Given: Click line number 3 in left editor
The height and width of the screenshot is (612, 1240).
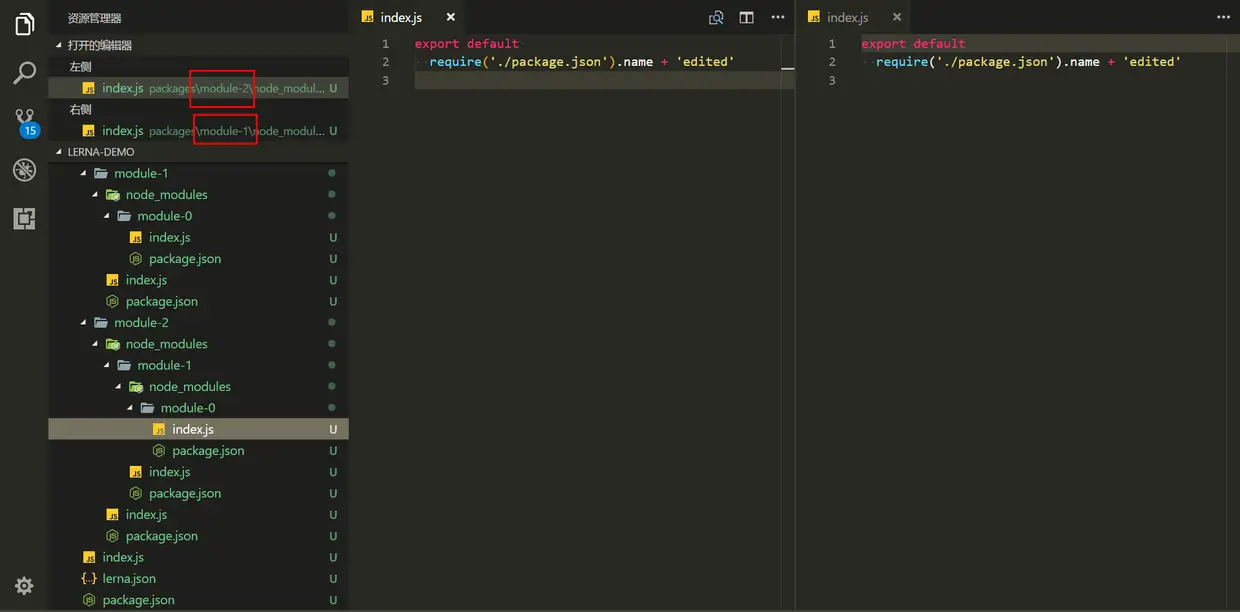Looking at the screenshot, I should click(386, 80).
